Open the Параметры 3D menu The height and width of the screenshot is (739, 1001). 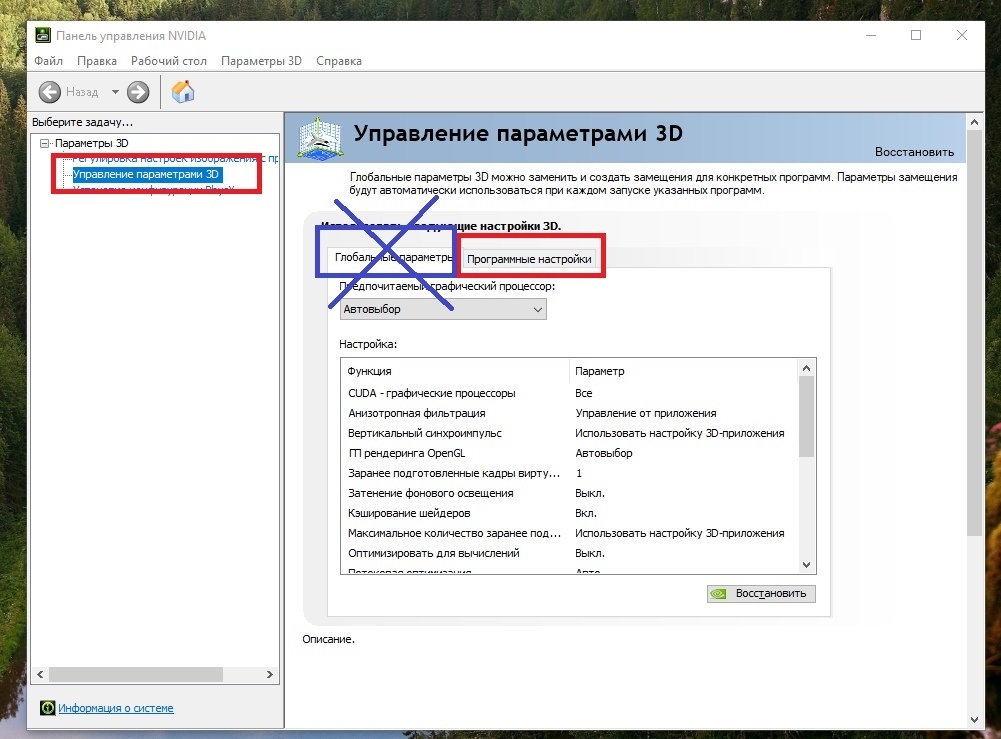(261, 61)
